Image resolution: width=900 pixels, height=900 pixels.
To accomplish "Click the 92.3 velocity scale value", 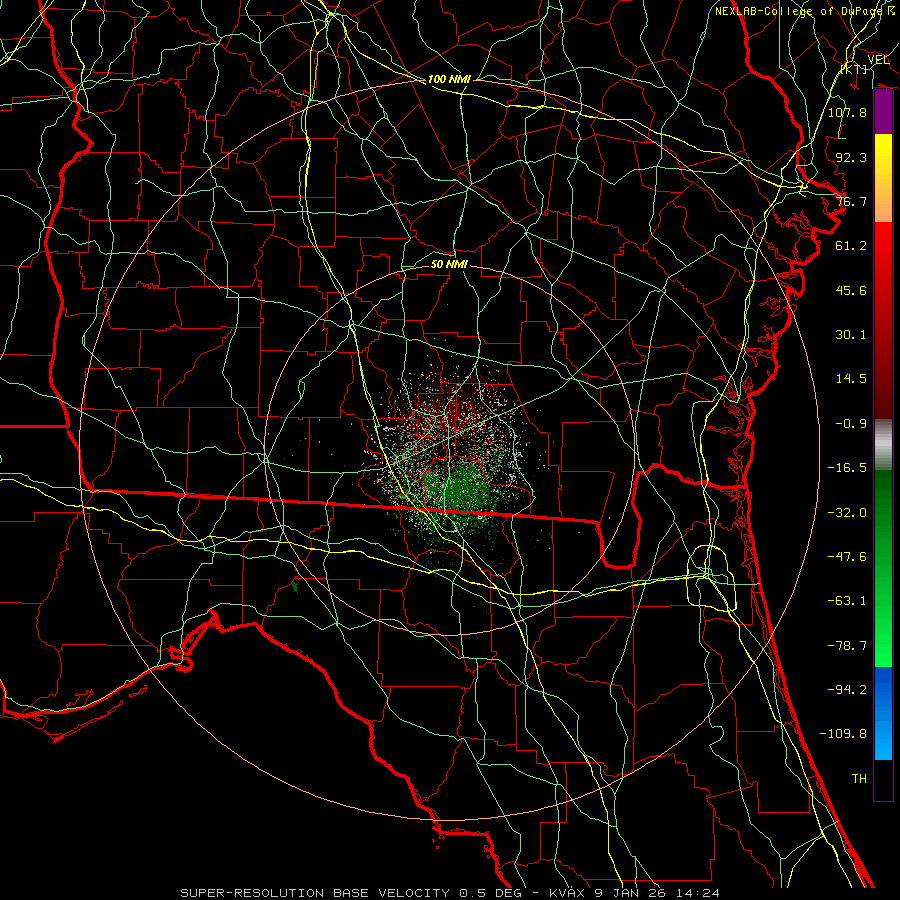I will (x=851, y=157).
